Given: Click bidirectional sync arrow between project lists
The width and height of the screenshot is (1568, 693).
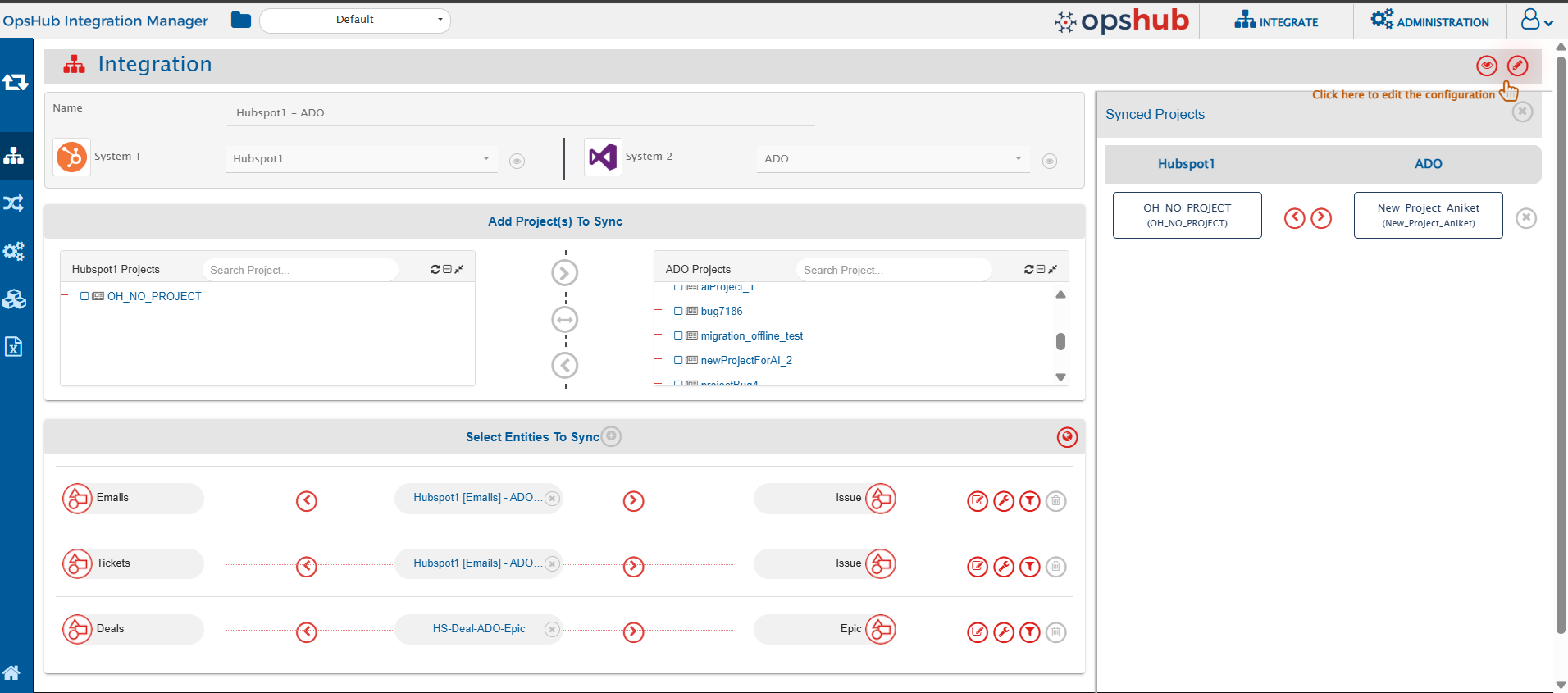Looking at the screenshot, I should click(x=564, y=319).
